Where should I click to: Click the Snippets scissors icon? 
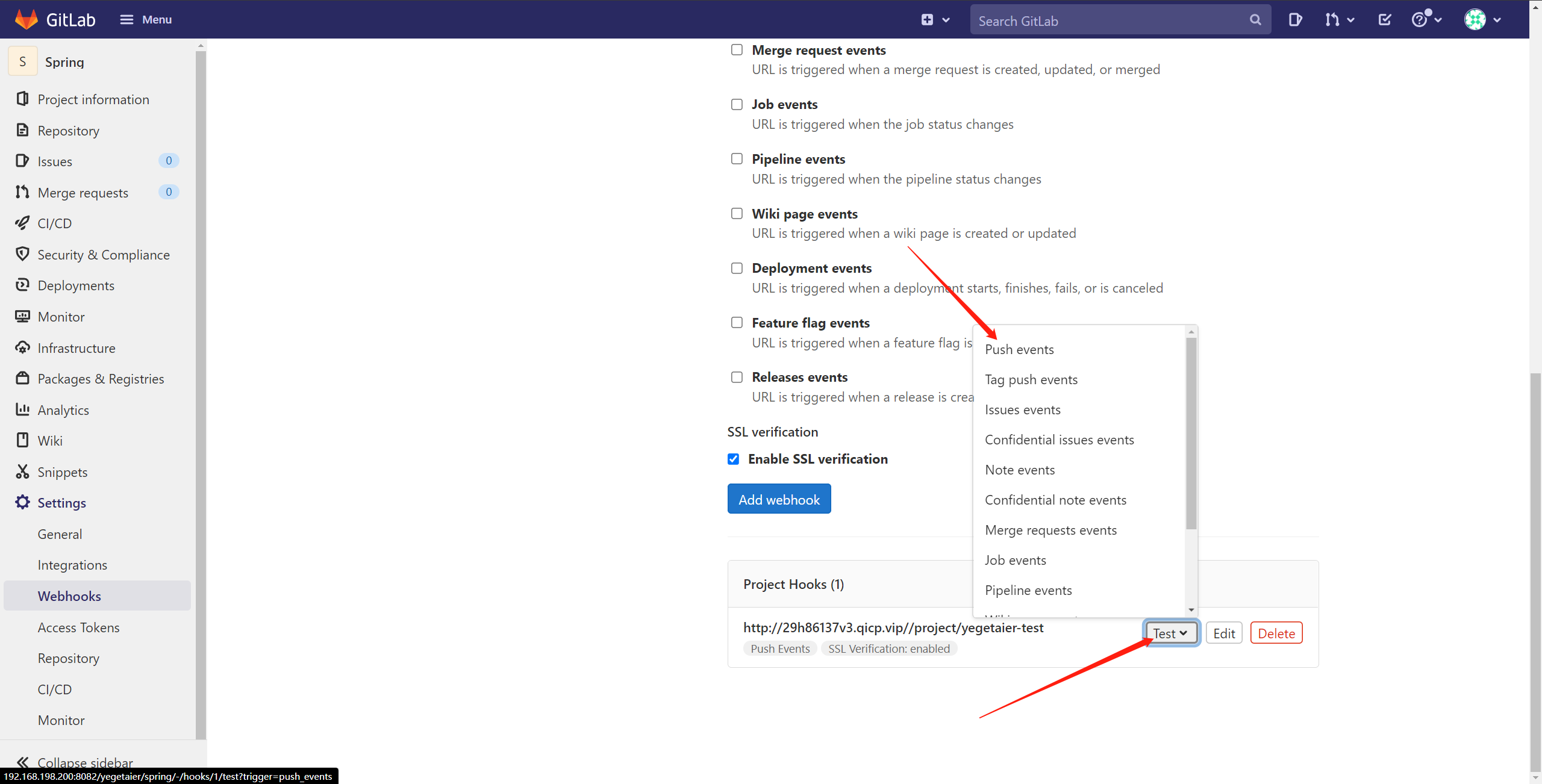pyautogui.click(x=22, y=471)
